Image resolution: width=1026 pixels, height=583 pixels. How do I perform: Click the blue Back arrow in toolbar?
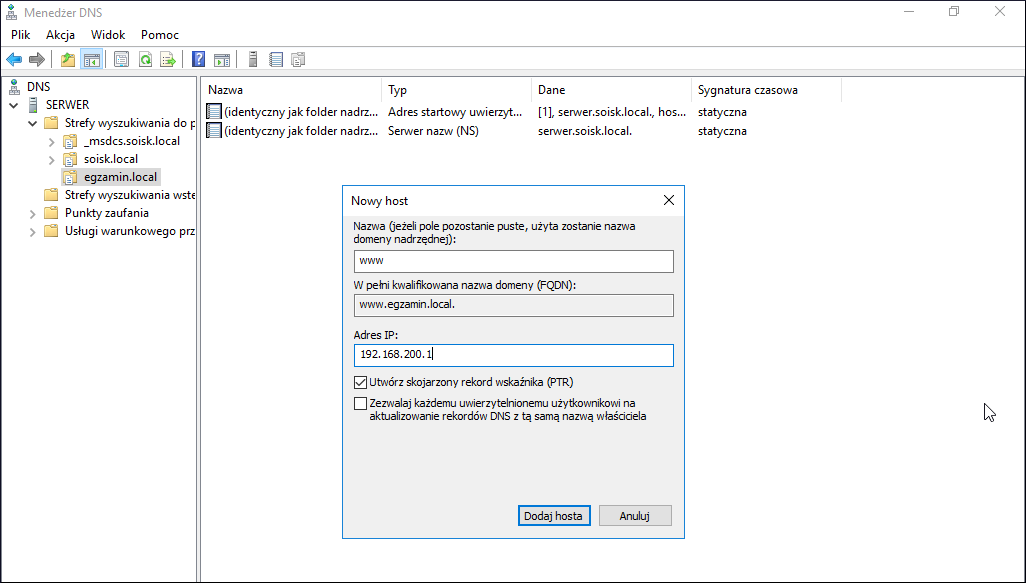pos(14,60)
